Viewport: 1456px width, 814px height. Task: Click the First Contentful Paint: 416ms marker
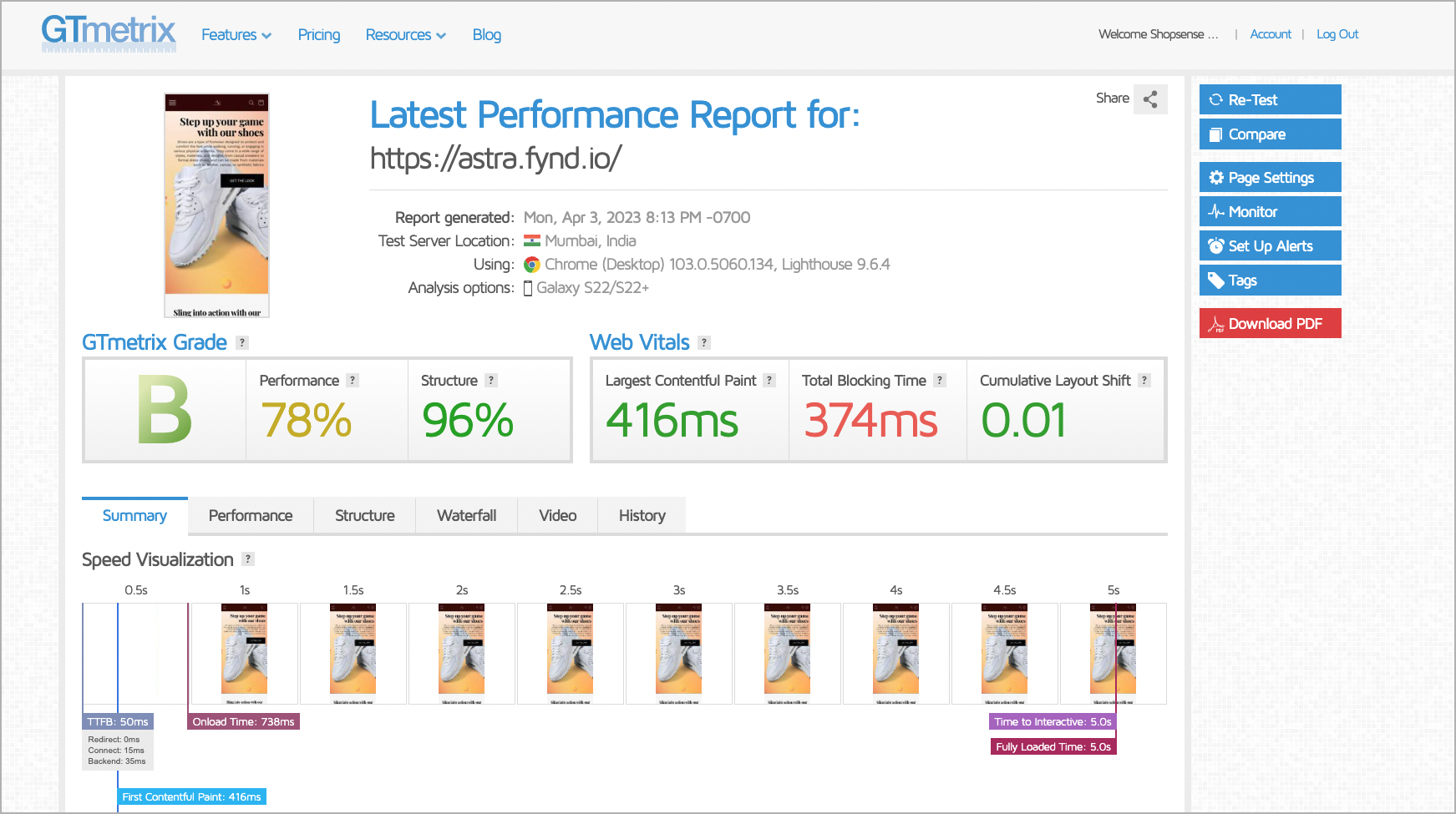tap(191, 796)
